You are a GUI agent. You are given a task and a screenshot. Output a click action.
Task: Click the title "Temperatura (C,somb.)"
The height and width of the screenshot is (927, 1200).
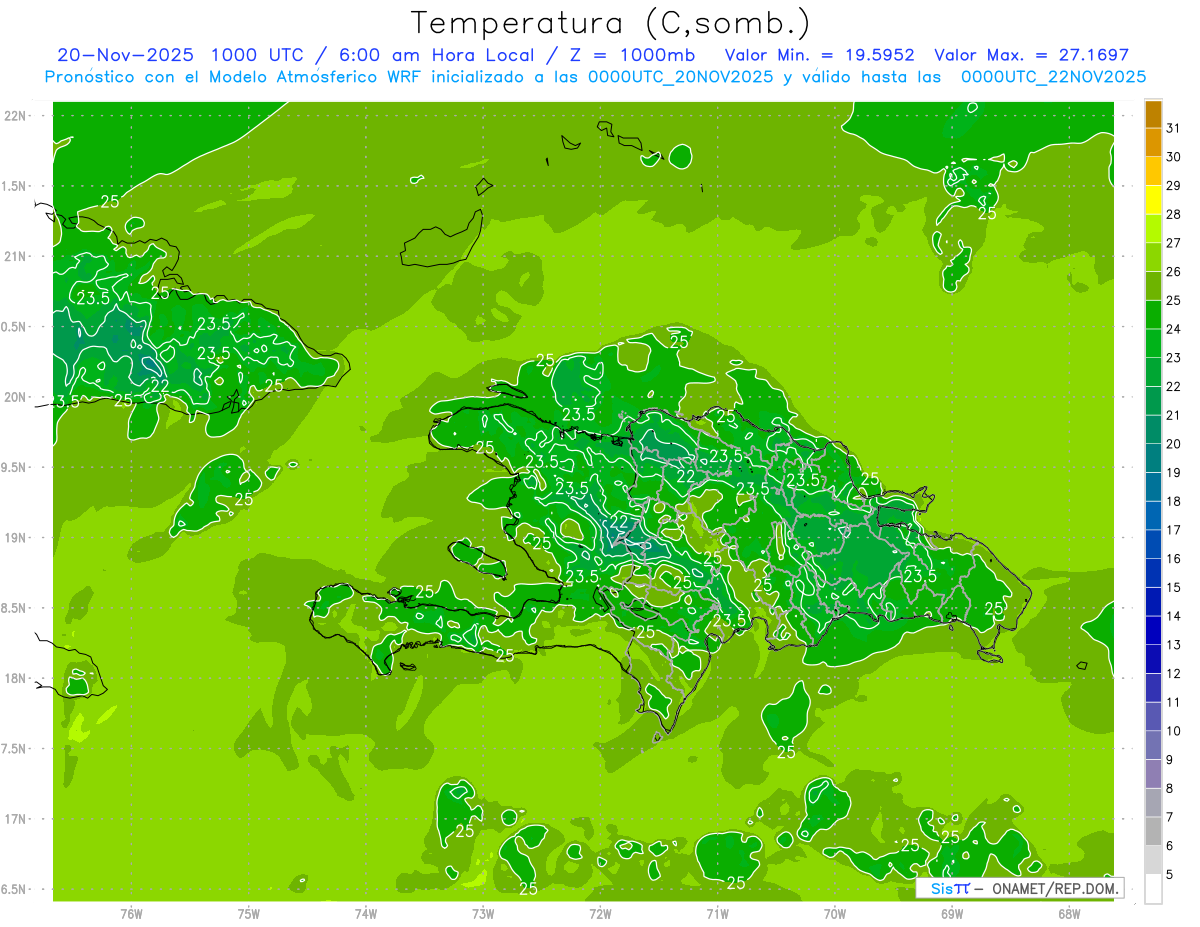[x=611, y=22]
